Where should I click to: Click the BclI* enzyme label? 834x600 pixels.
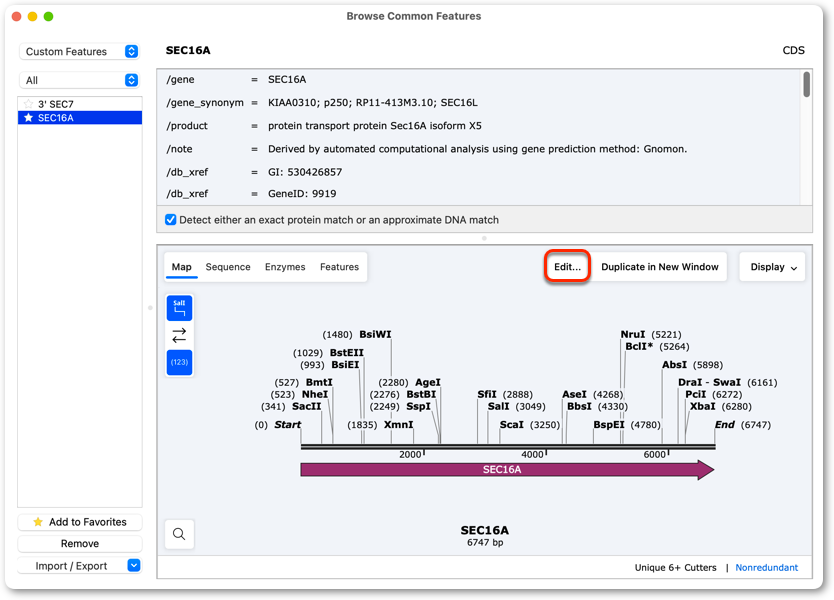[x=639, y=346]
